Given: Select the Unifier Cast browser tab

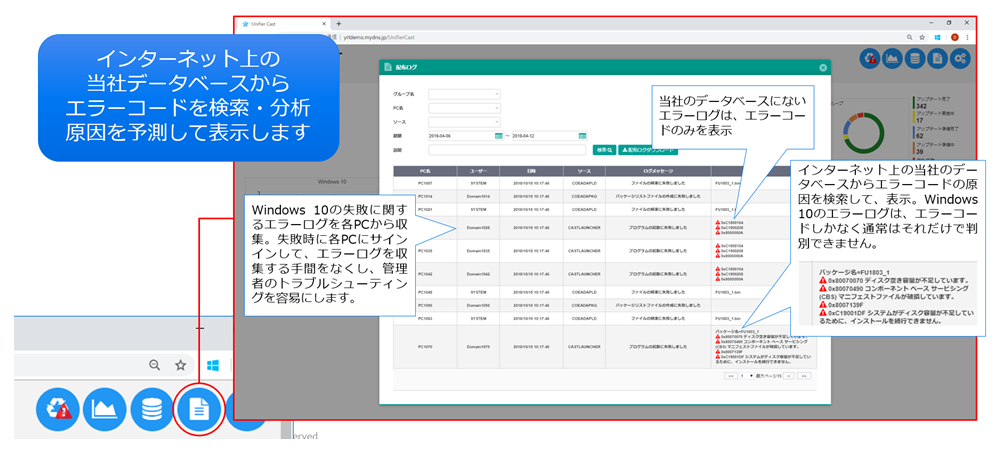Looking at the screenshot, I should [x=283, y=24].
